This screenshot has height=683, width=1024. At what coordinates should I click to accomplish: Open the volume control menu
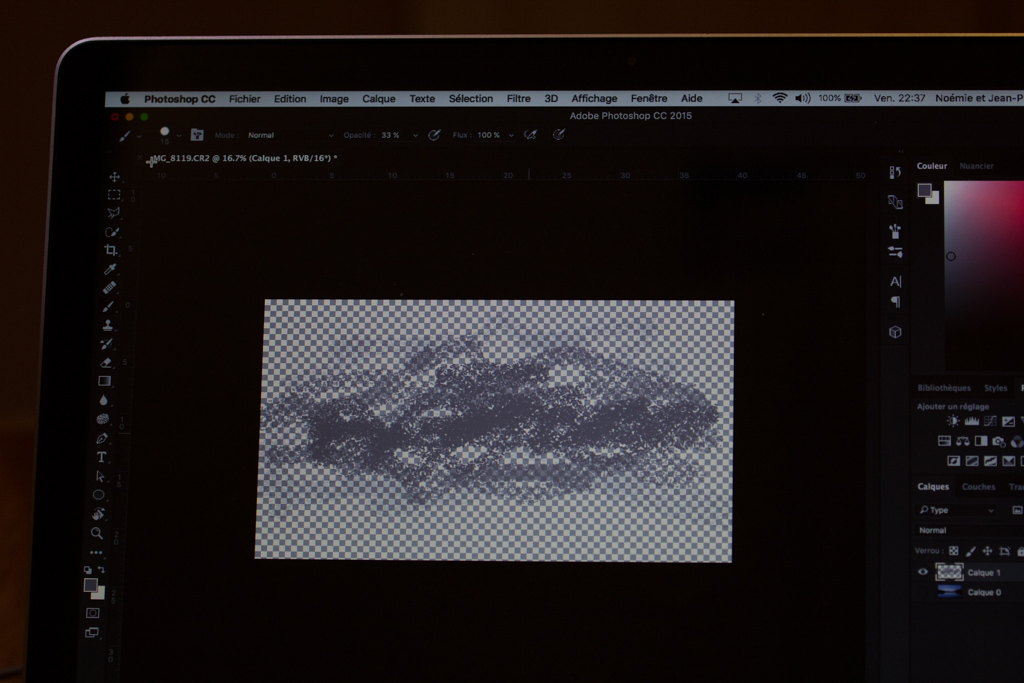pyautogui.click(x=803, y=98)
